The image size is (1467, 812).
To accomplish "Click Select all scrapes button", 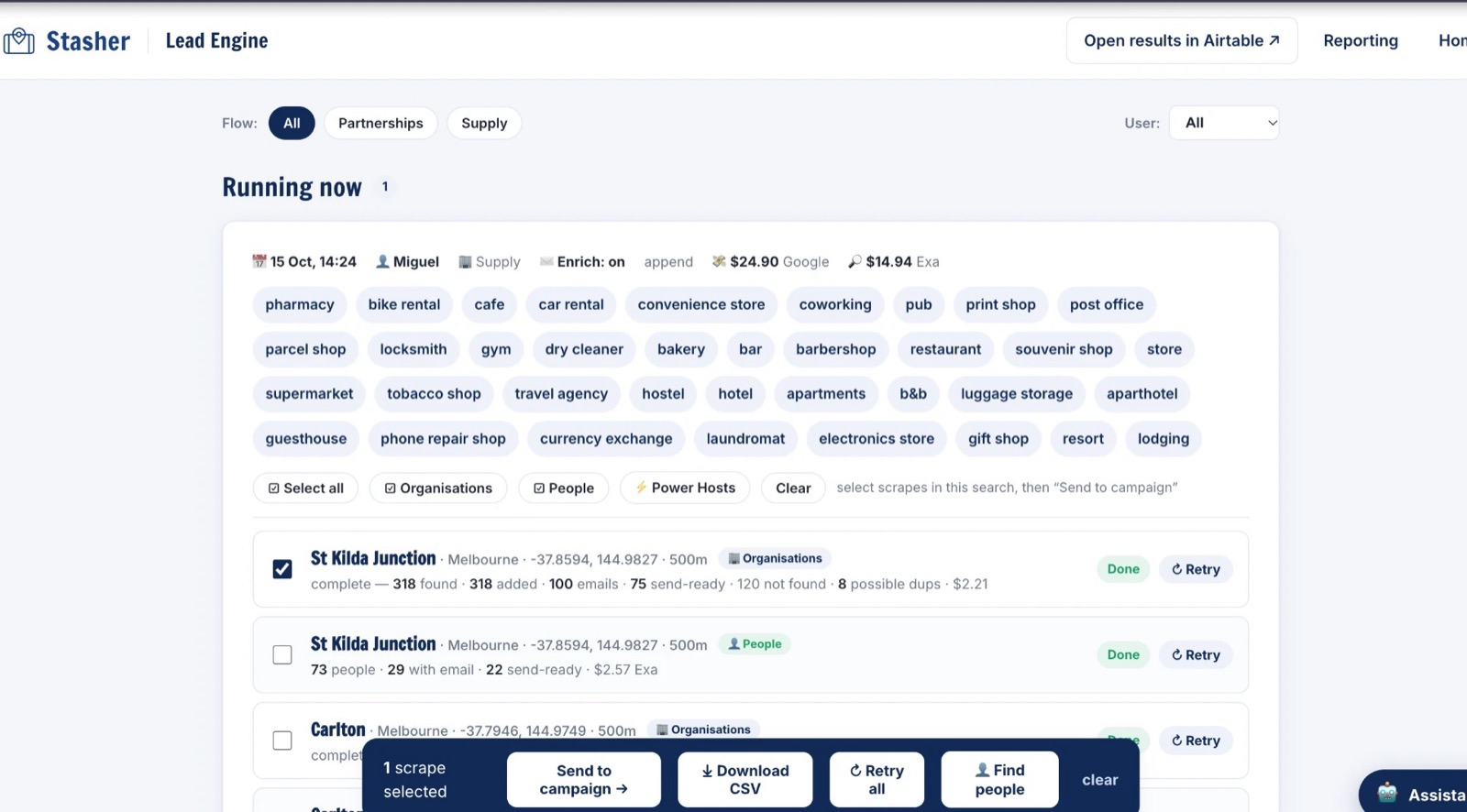I will (x=306, y=488).
